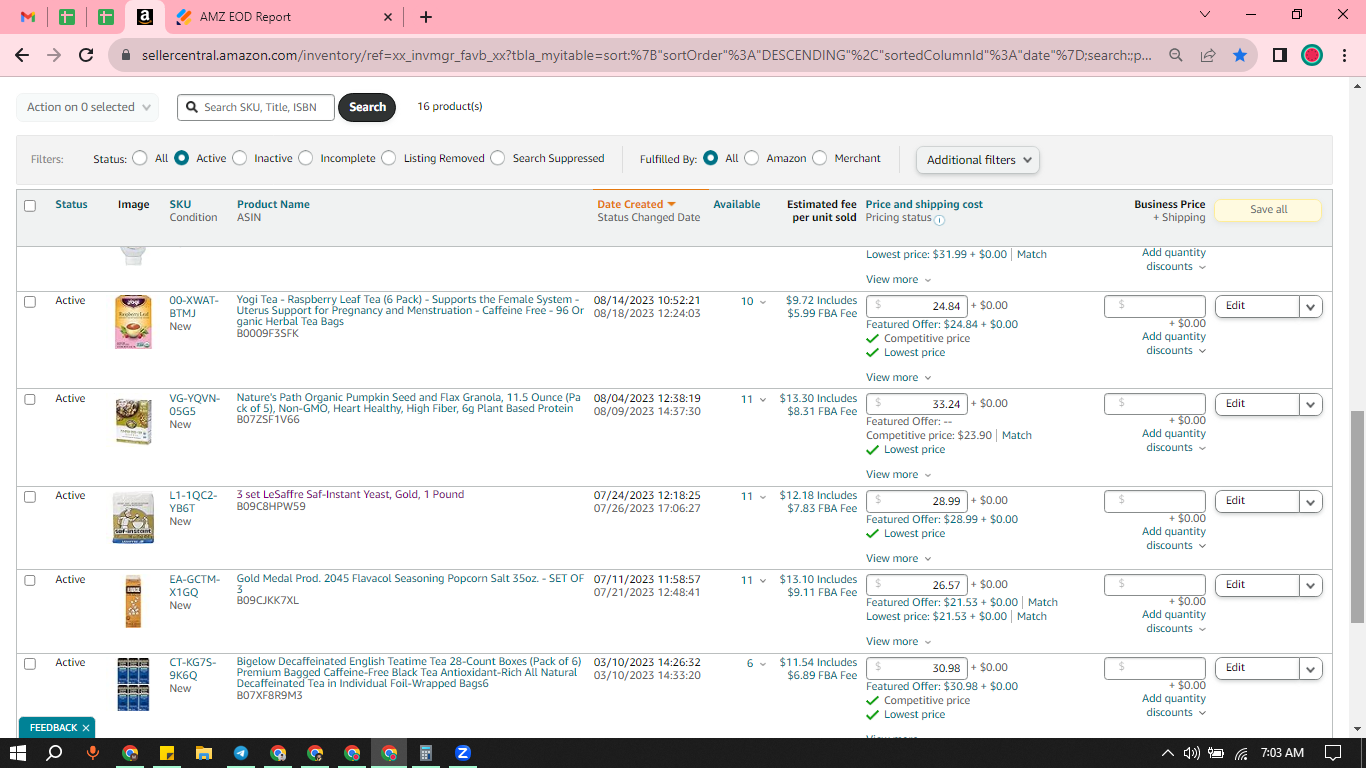Open the Nature's Path granola product image
This screenshot has height=768, width=1366.
pyautogui.click(x=133, y=421)
